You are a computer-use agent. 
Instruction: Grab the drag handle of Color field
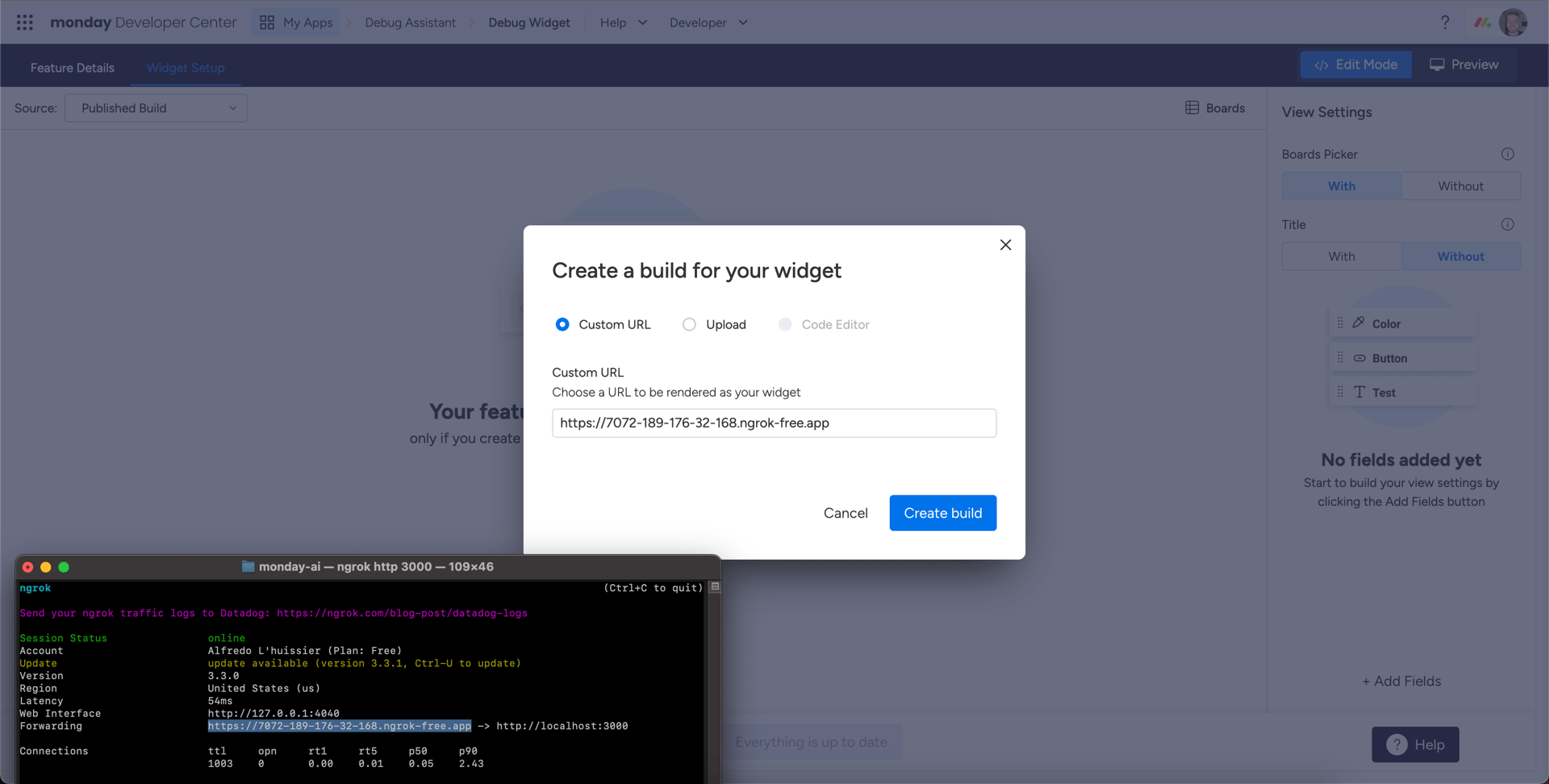tap(1340, 323)
